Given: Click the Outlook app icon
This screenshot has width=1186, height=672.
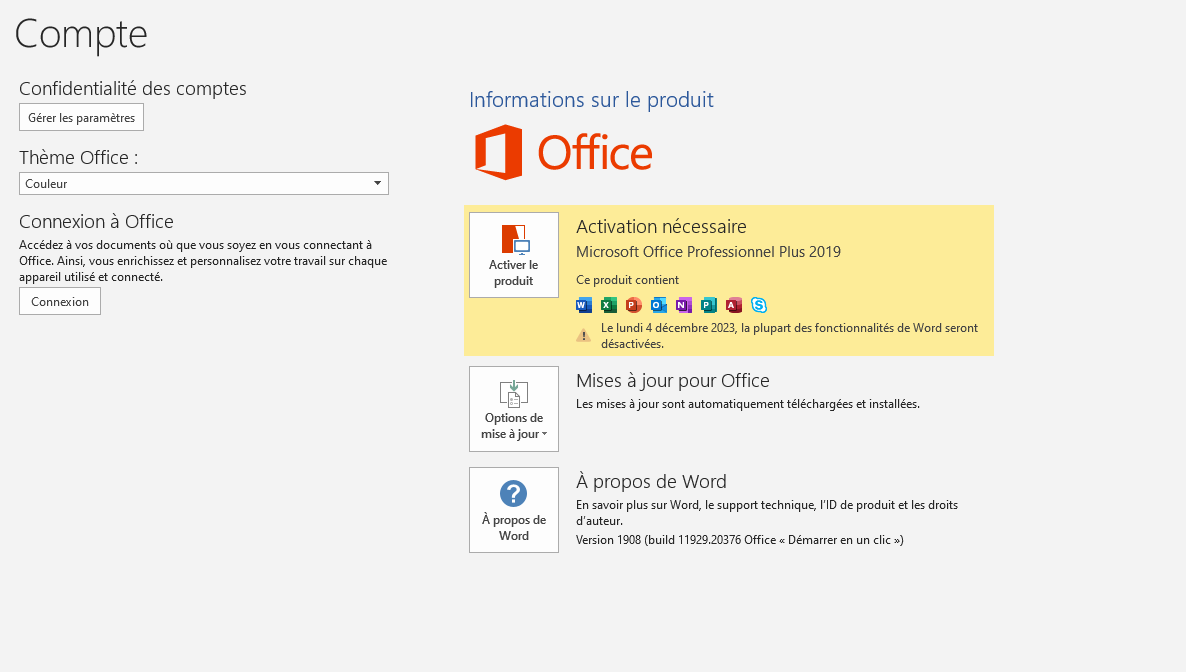Looking at the screenshot, I should (659, 305).
